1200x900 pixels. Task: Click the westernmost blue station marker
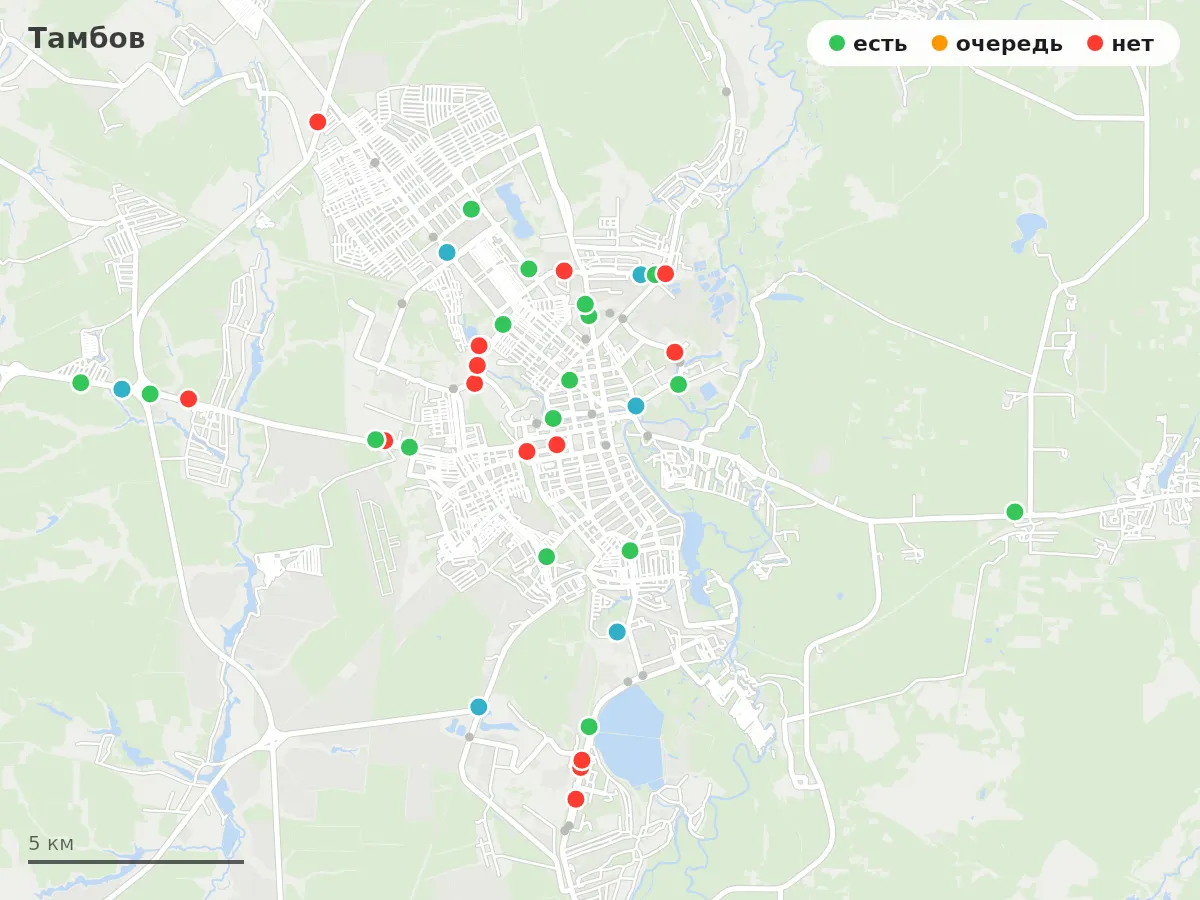click(122, 389)
